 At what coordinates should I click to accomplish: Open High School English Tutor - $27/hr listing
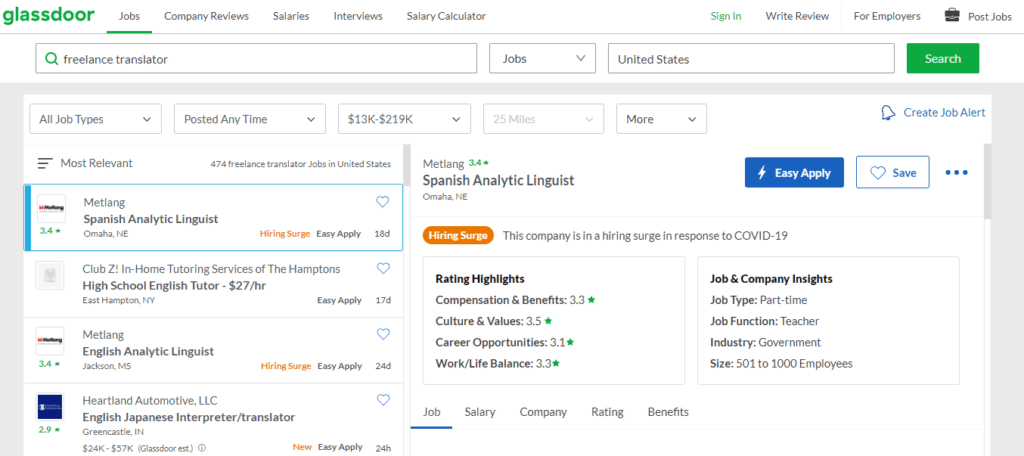coord(174,285)
